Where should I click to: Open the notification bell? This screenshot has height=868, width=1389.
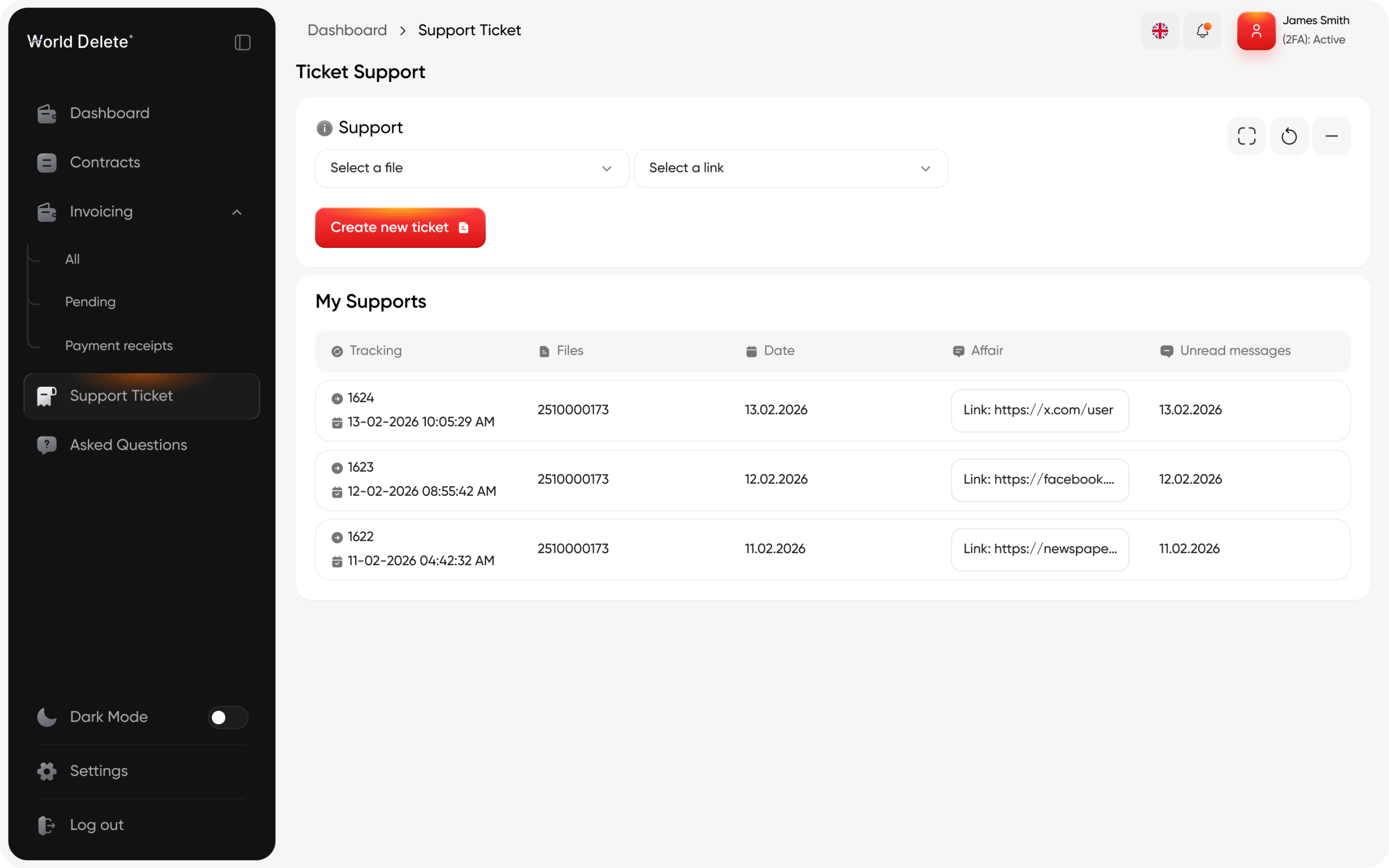[1202, 30]
